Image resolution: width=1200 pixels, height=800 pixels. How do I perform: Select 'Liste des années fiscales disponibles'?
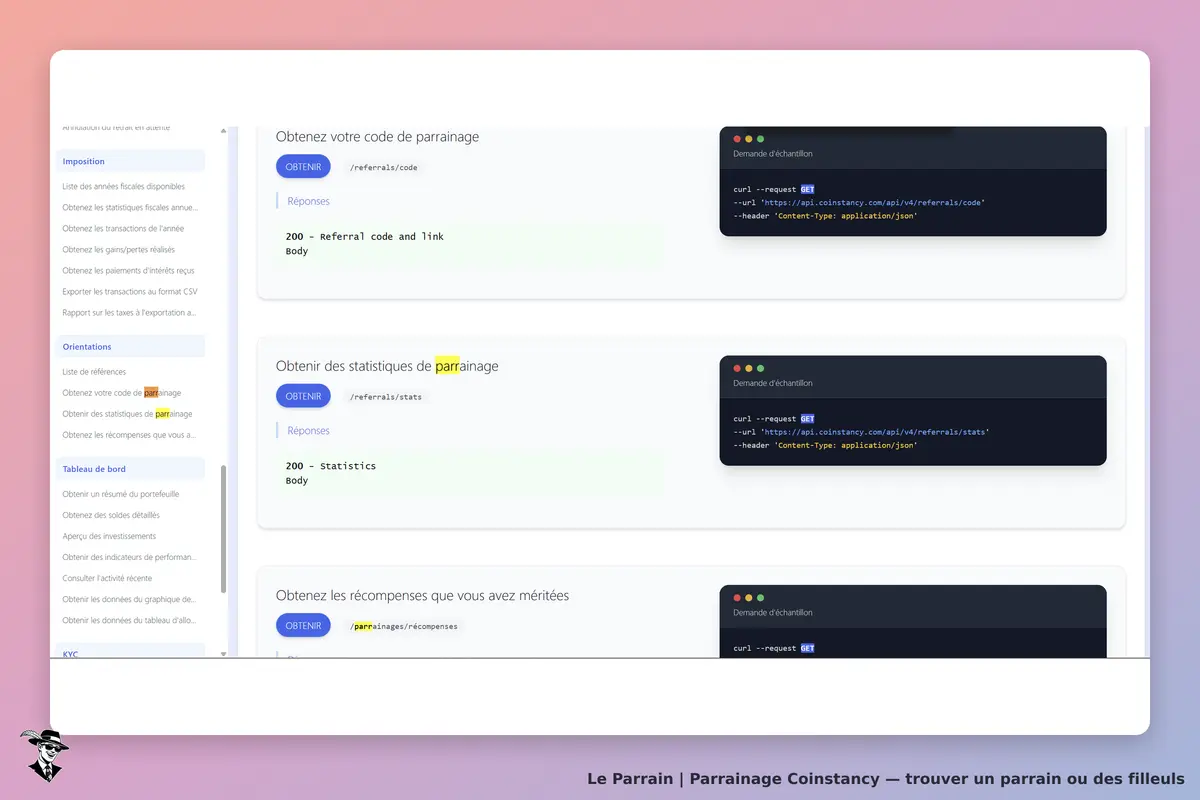[123, 187]
